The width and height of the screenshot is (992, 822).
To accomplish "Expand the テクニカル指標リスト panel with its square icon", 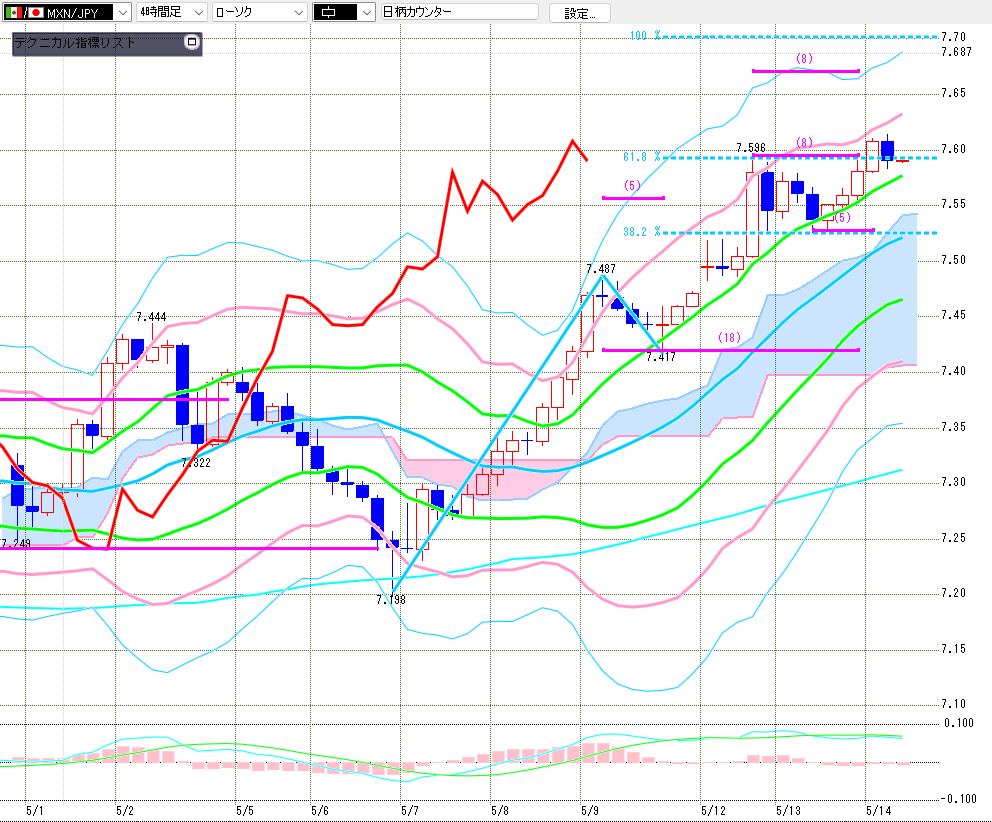I will tap(192, 42).
